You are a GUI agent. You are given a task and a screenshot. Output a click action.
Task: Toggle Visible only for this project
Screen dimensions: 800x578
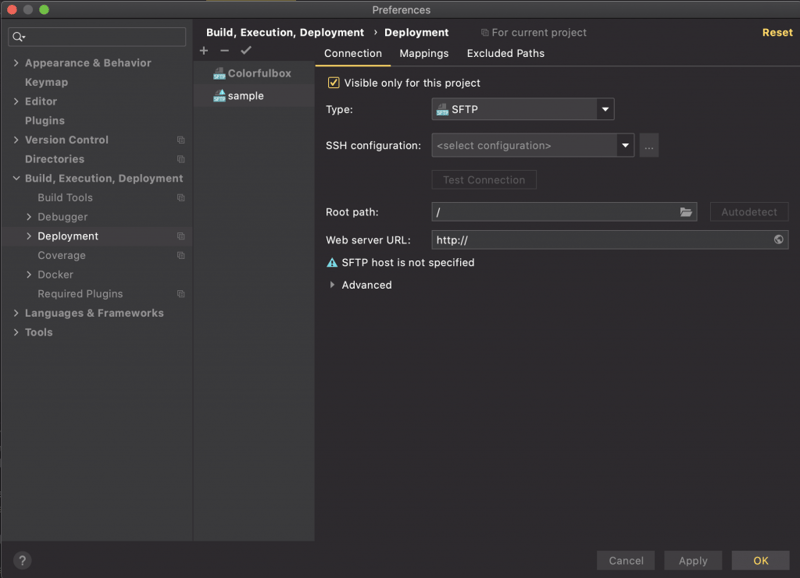pos(334,83)
